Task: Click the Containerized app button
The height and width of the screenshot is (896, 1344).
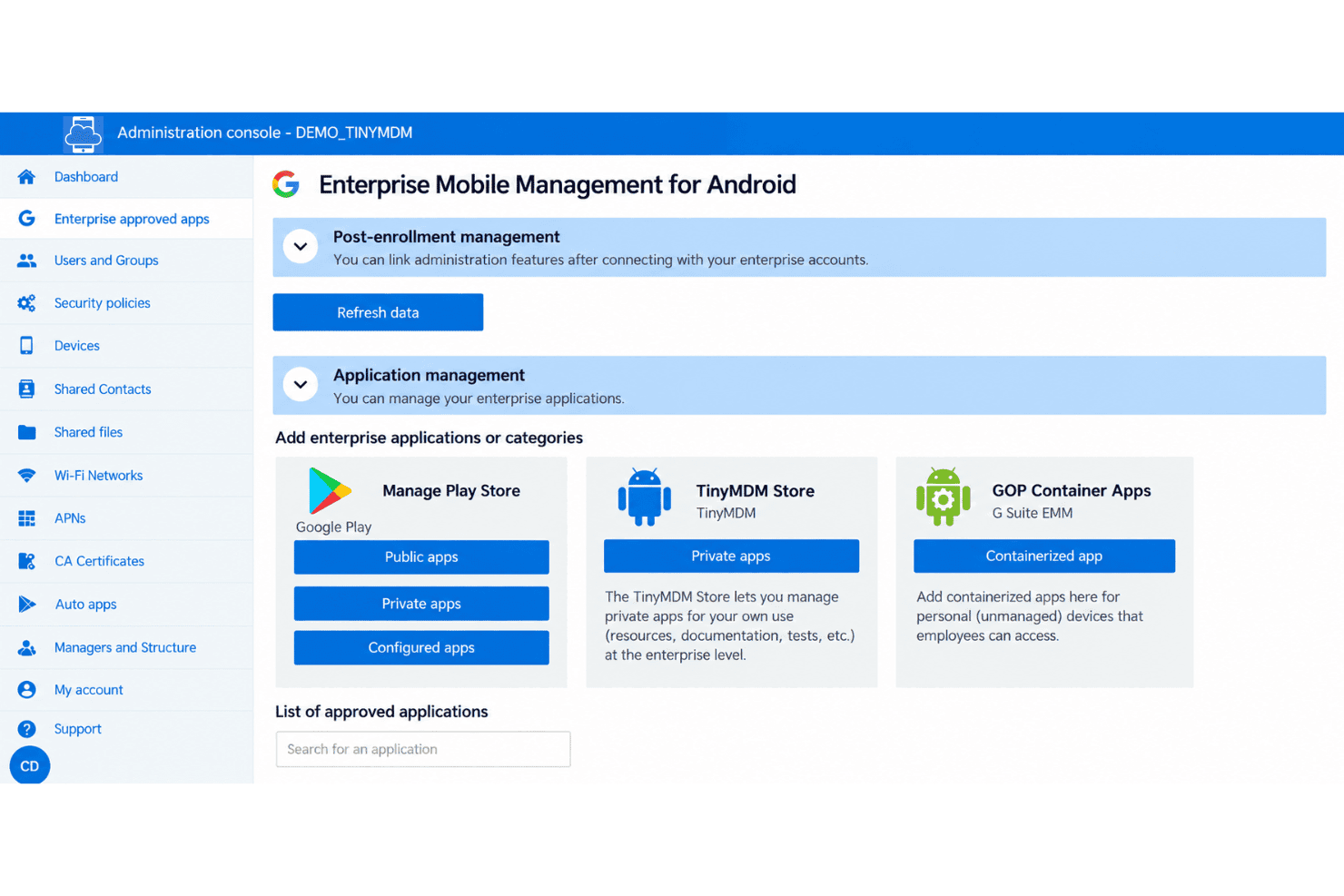Action: (1044, 556)
